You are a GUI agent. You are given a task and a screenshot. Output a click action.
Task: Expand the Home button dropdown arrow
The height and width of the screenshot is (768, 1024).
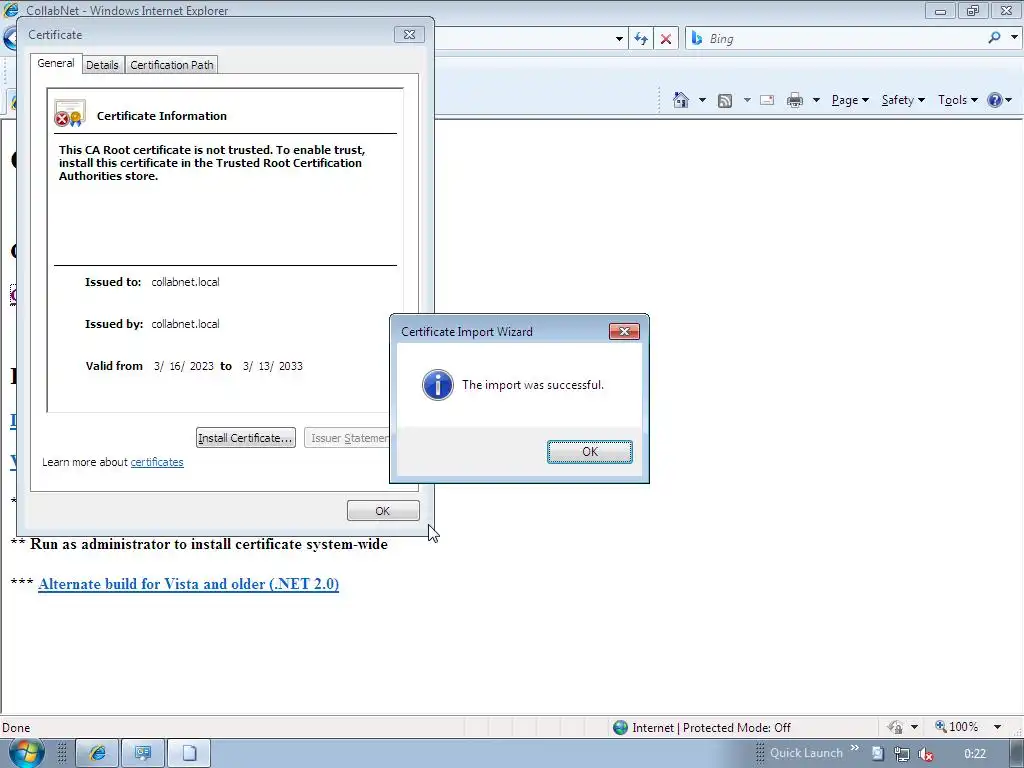tap(702, 100)
